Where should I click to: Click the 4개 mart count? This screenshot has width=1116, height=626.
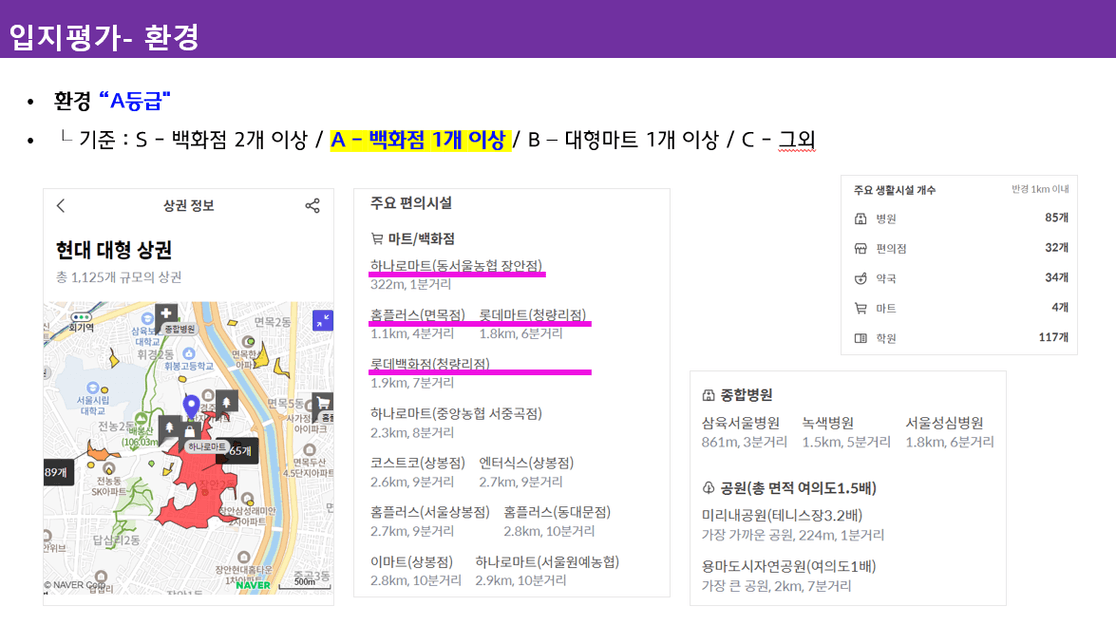coord(1060,307)
